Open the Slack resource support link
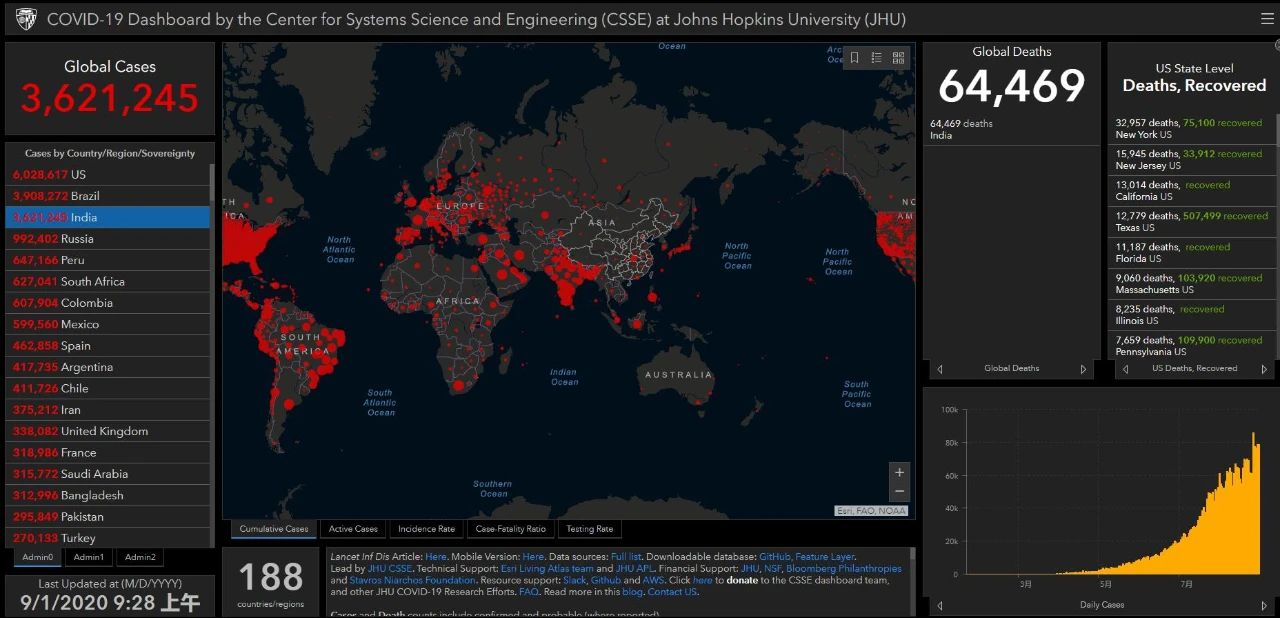1280x618 pixels. (x=574, y=581)
